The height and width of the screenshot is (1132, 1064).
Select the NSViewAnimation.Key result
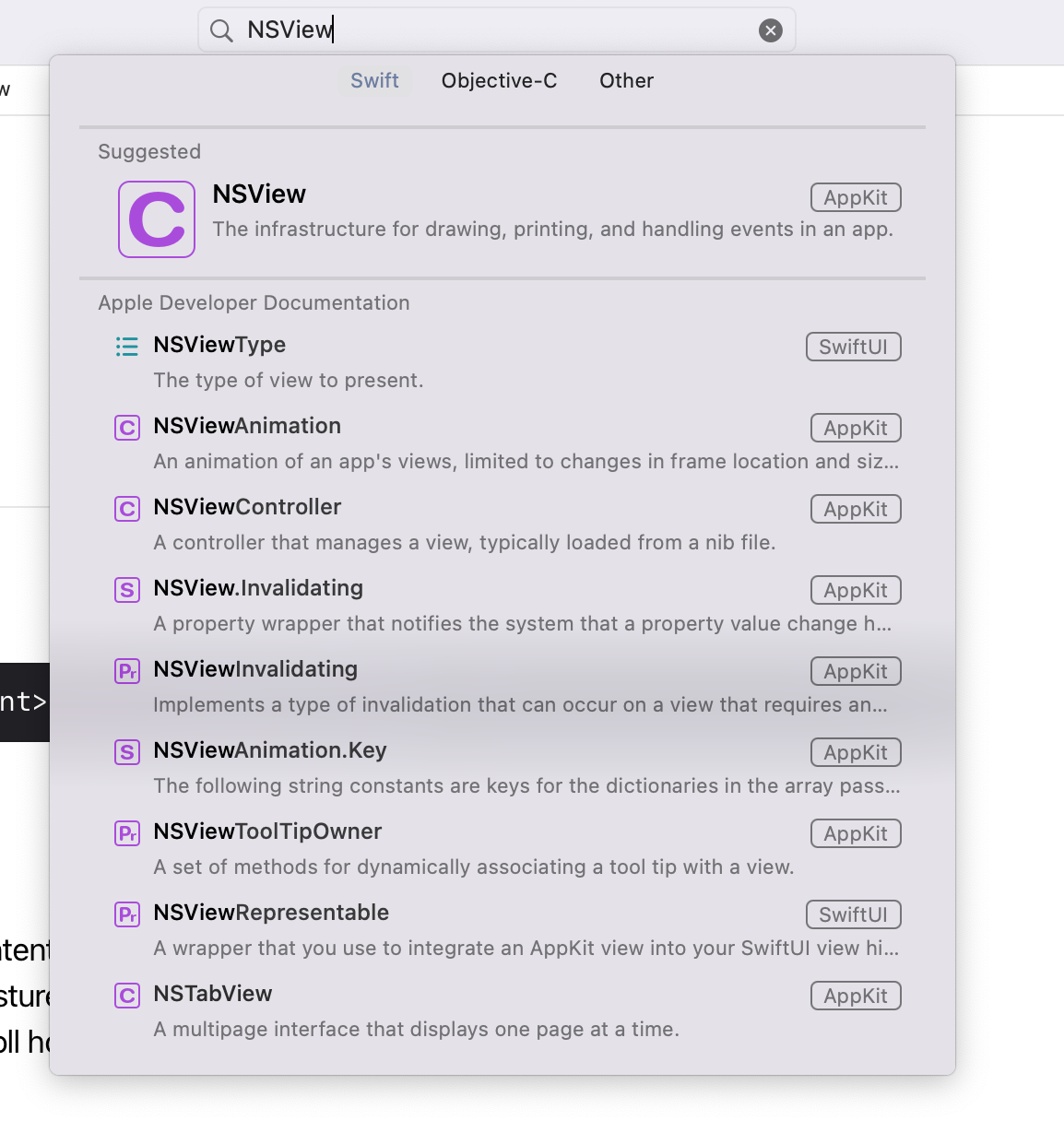[x=270, y=750]
